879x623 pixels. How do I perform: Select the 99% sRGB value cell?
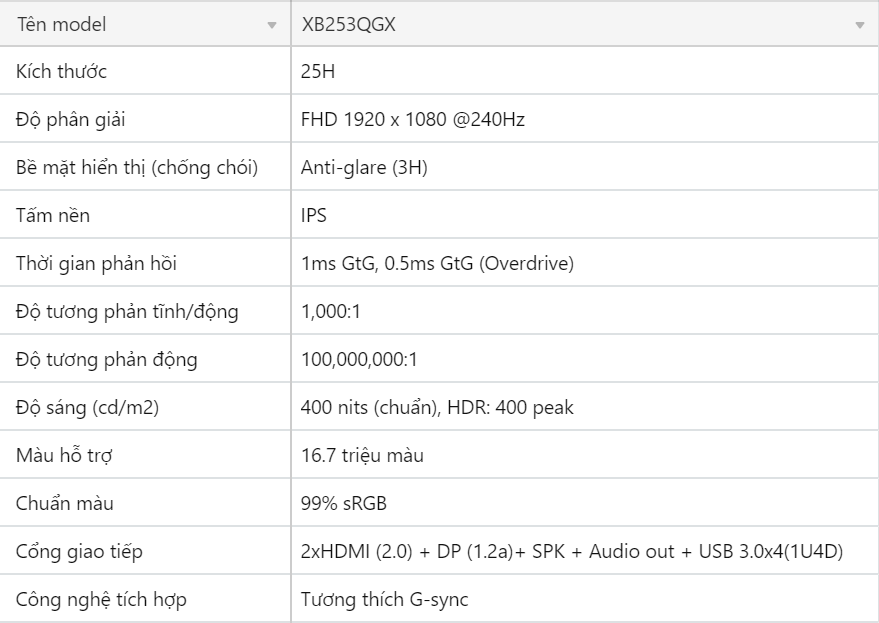(x=585, y=503)
